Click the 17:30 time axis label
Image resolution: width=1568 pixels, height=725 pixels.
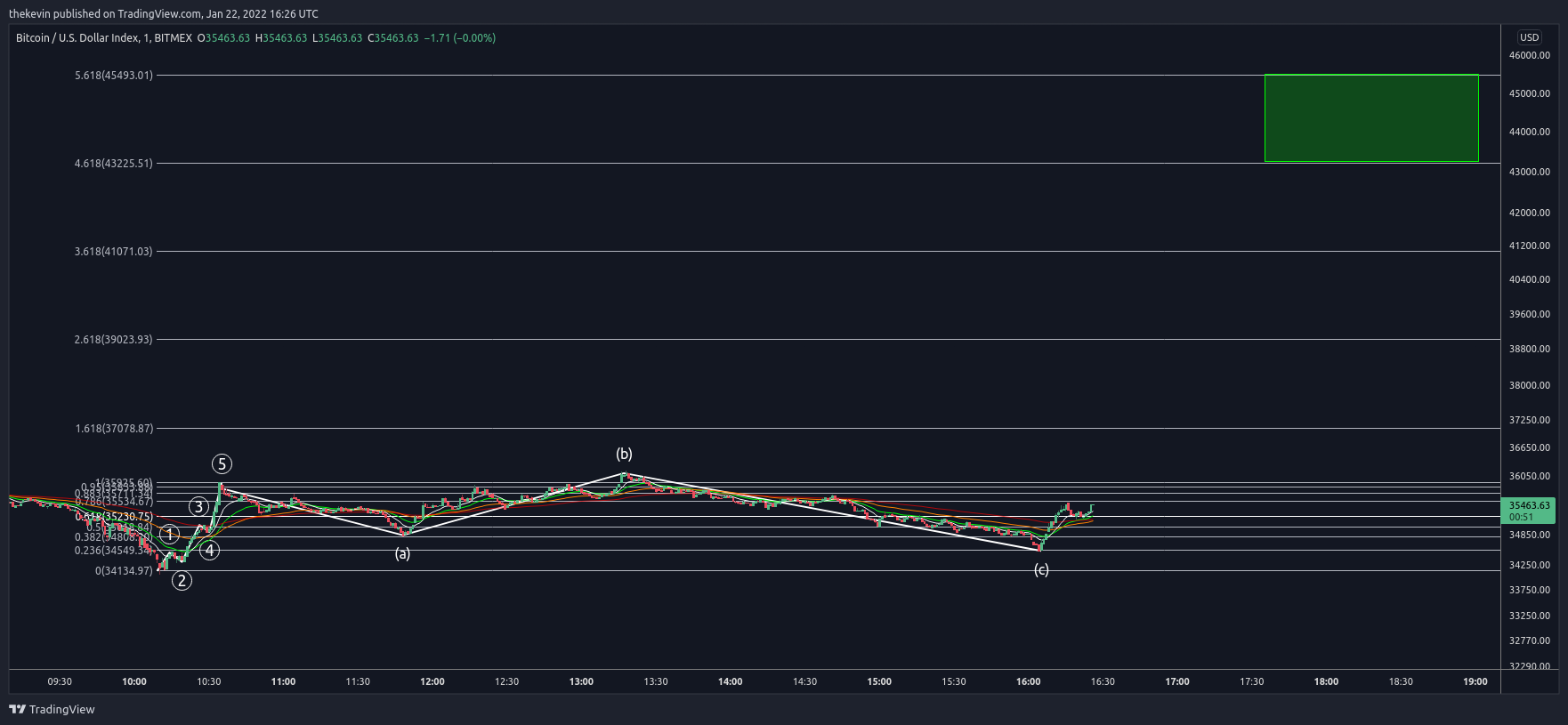1251,681
